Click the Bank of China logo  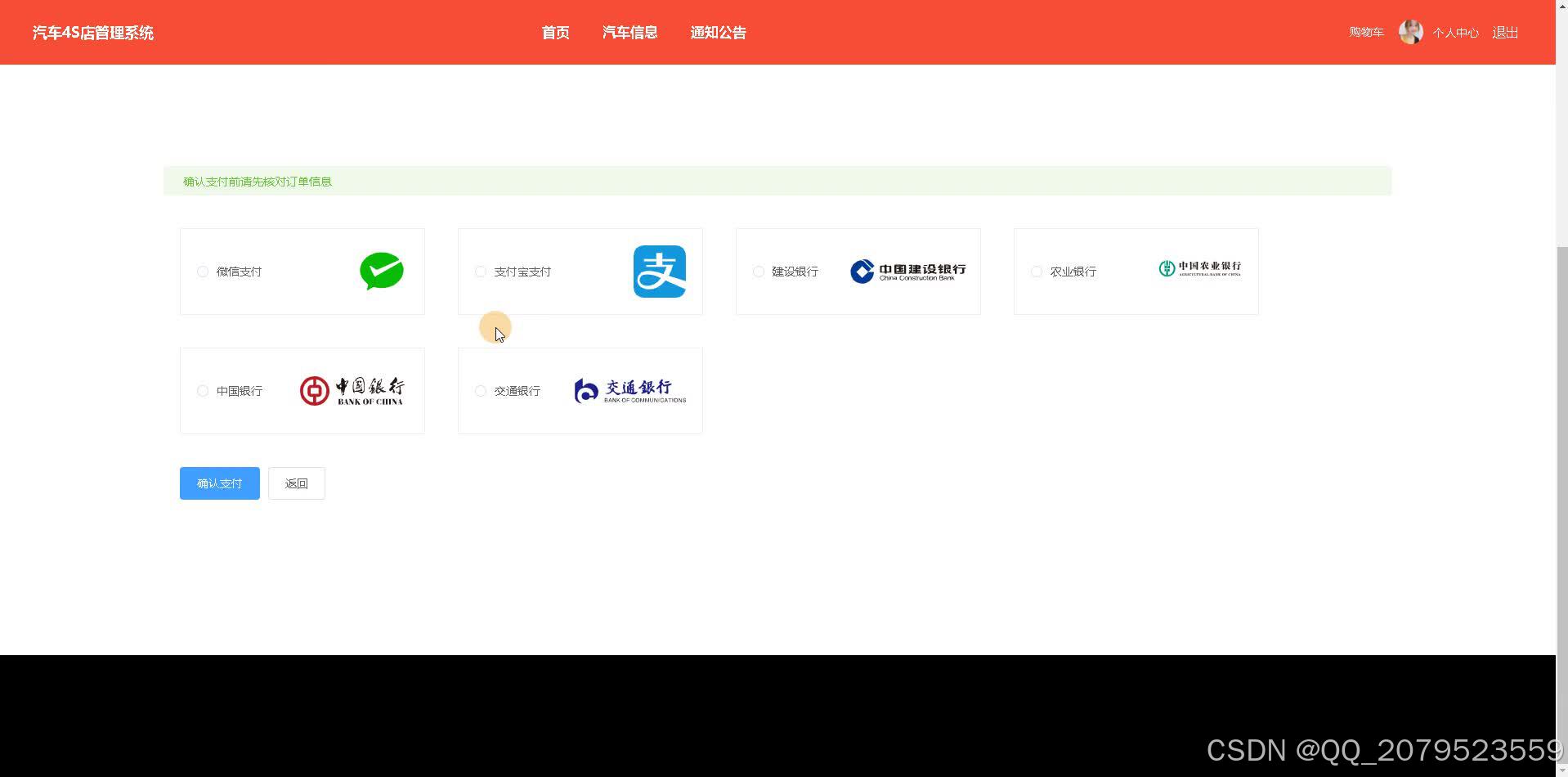tap(352, 390)
